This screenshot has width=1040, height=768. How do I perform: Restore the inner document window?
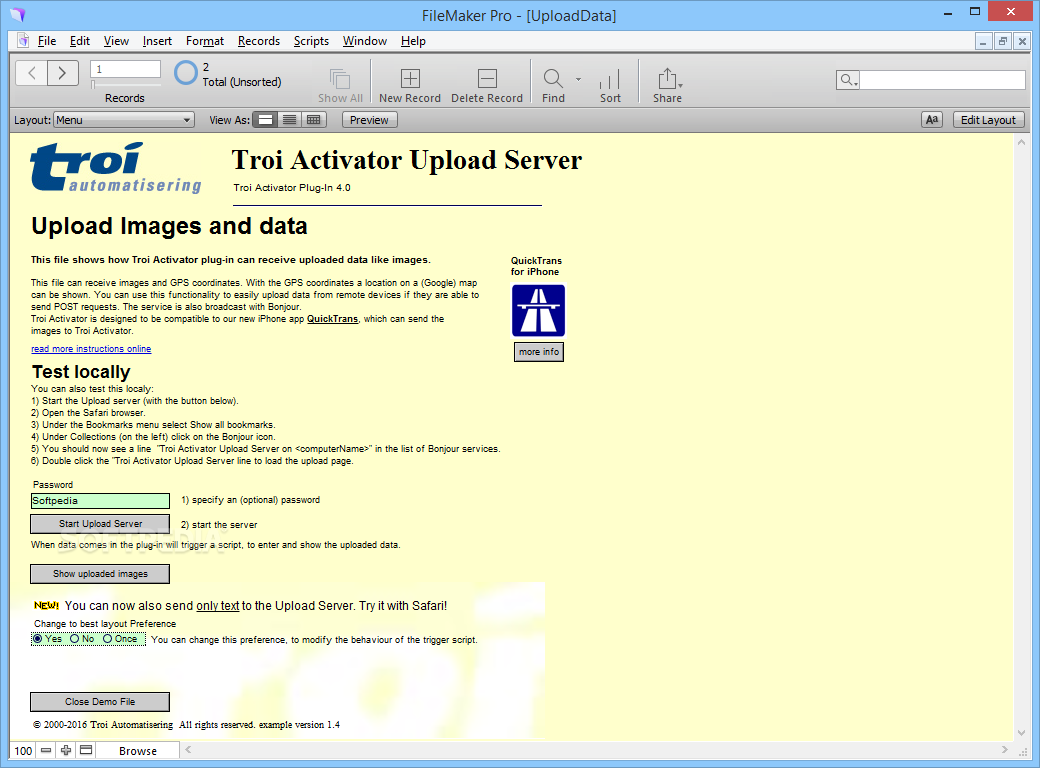pos(1003,41)
